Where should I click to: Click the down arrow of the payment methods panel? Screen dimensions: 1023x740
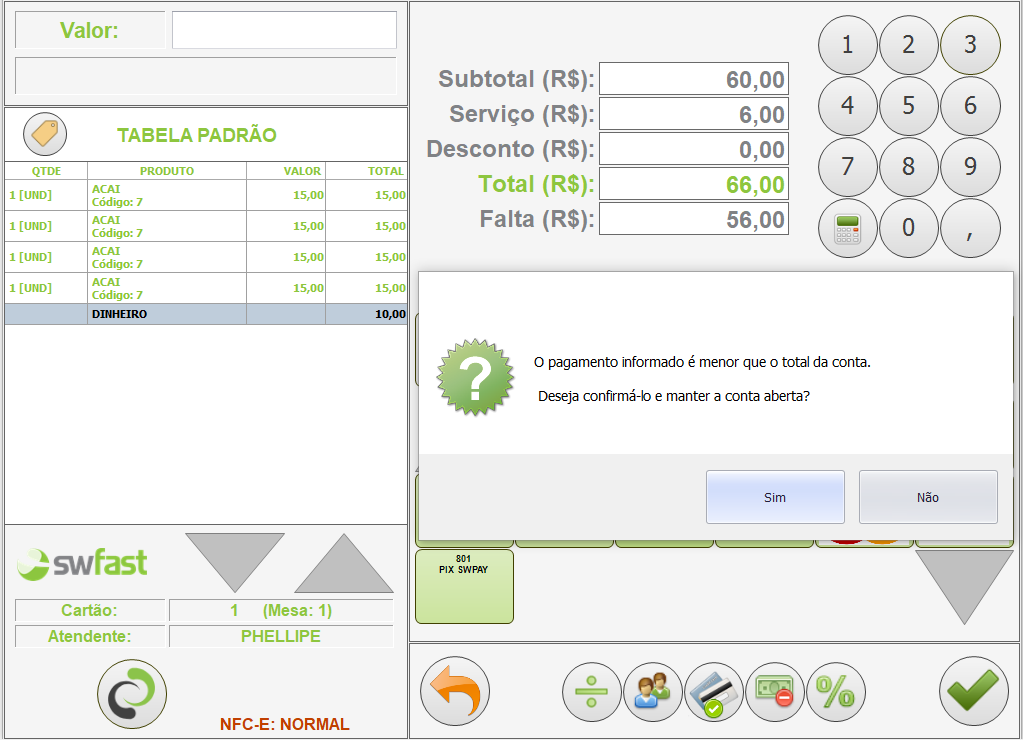coord(964,587)
